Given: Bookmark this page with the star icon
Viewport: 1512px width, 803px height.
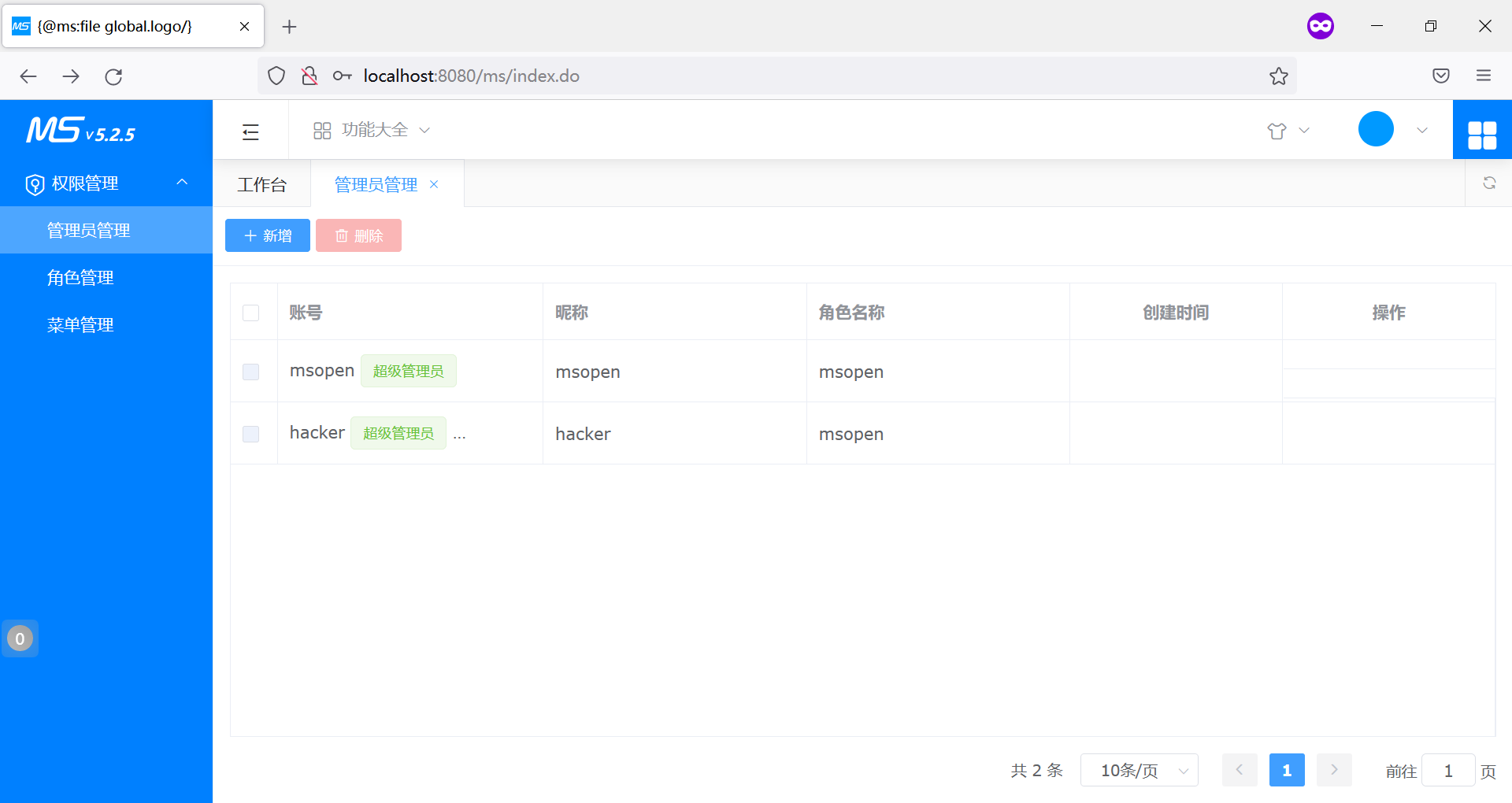Looking at the screenshot, I should [1278, 76].
